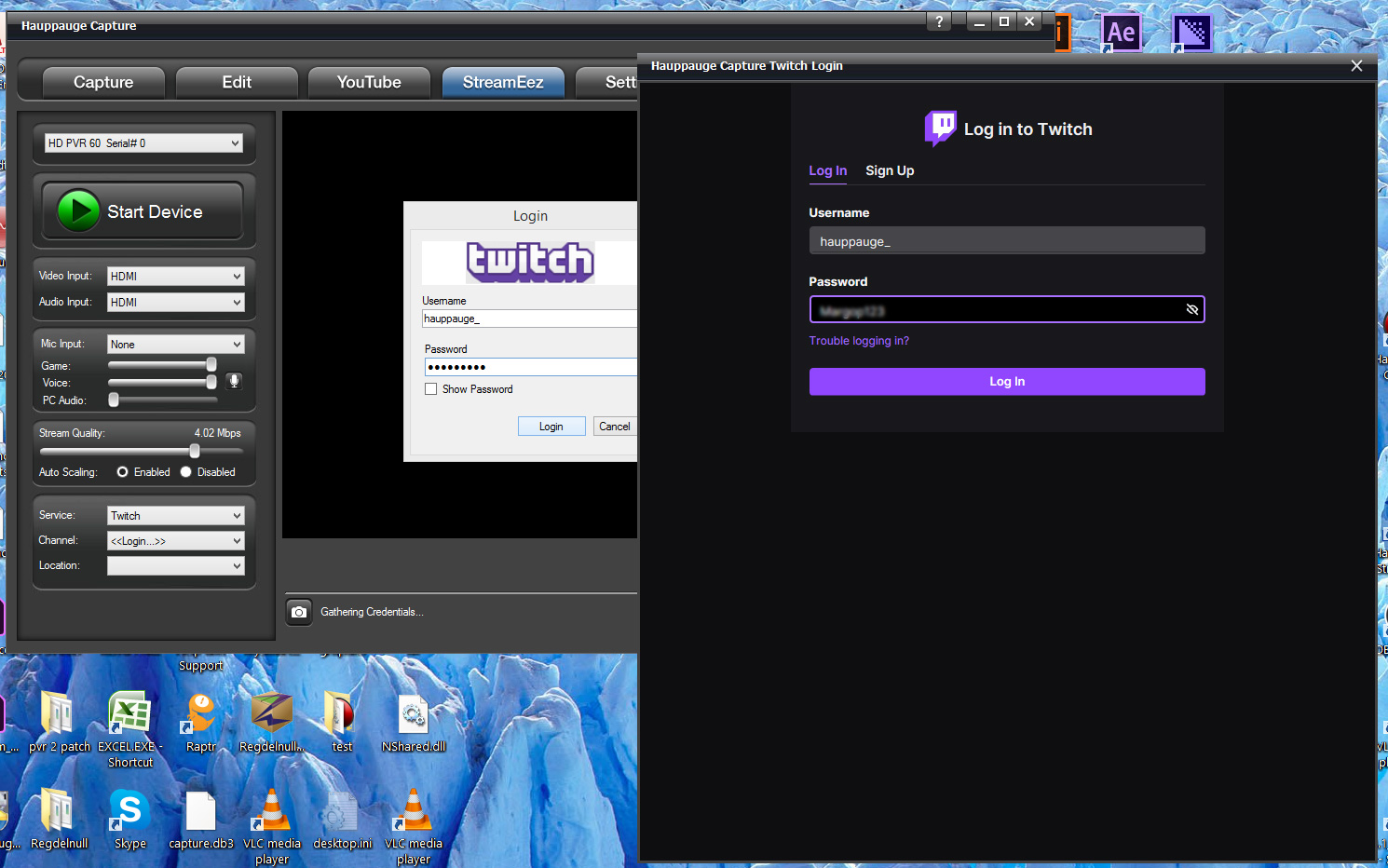Switch to the Sign Up tab
Image resolution: width=1388 pixels, height=868 pixels.
(890, 170)
